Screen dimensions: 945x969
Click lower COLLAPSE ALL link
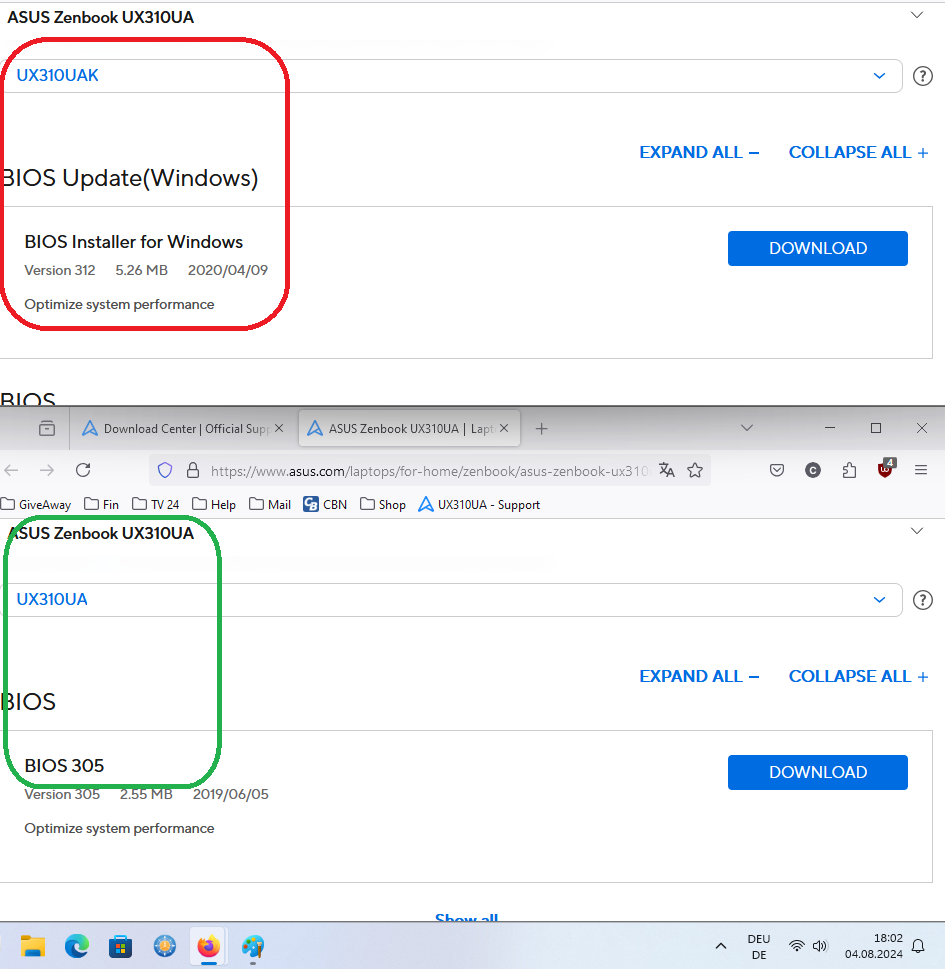(x=858, y=676)
